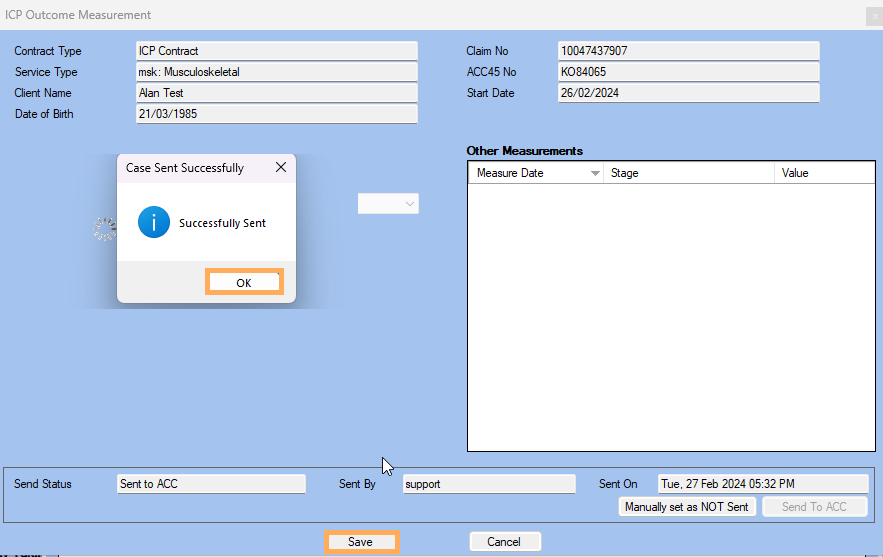
Task: Click the Client Name field with Alan Test
Action: (276, 93)
